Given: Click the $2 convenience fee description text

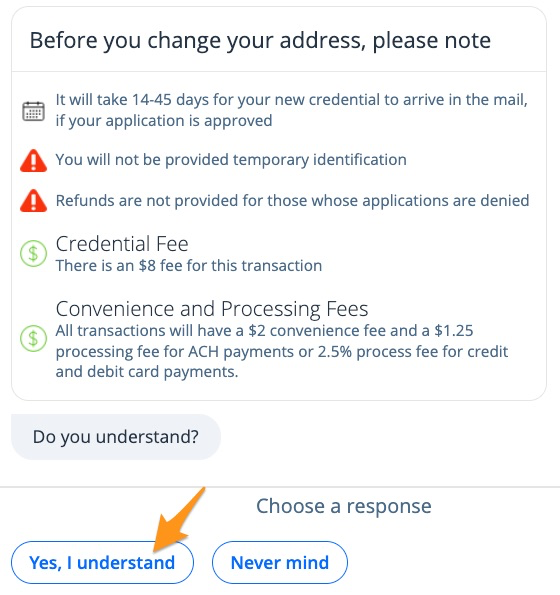Looking at the screenshot, I should pyautogui.click(x=282, y=351).
